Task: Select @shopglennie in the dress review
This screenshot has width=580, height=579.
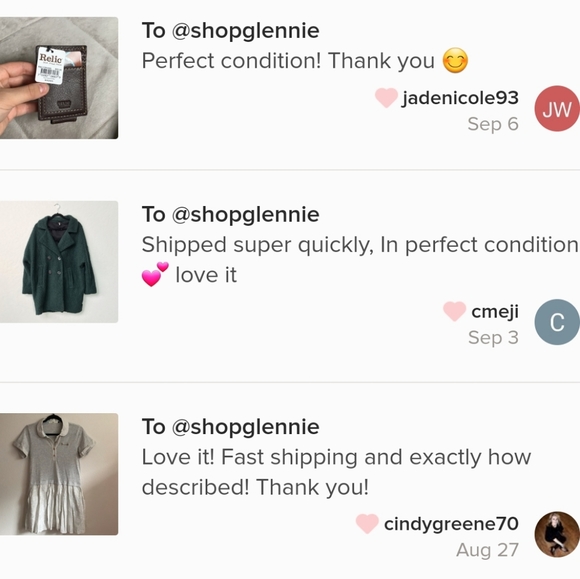Action: [245, 427]
